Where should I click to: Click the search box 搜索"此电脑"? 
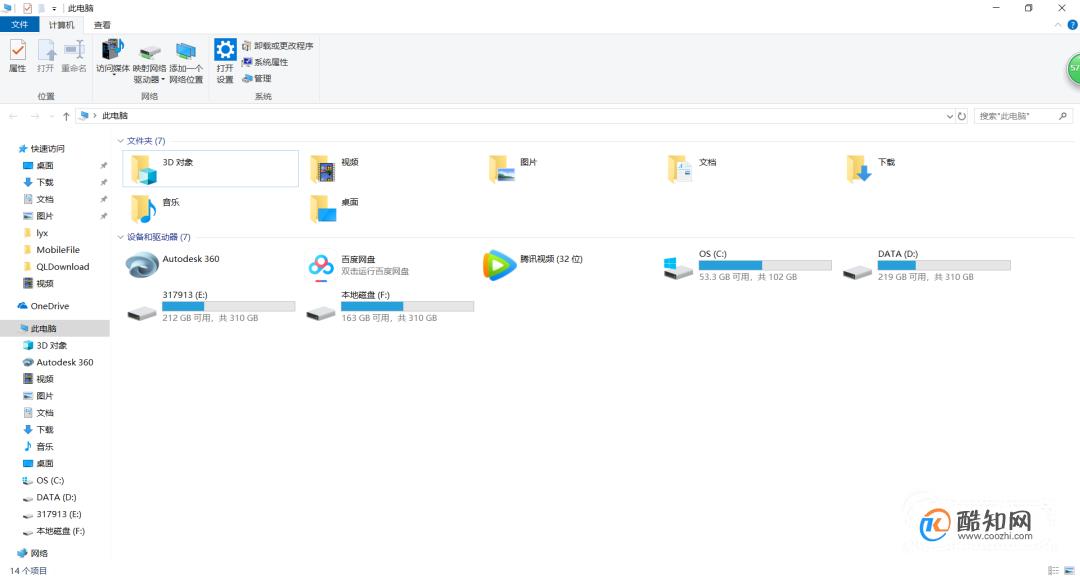tap(1023, 116)
